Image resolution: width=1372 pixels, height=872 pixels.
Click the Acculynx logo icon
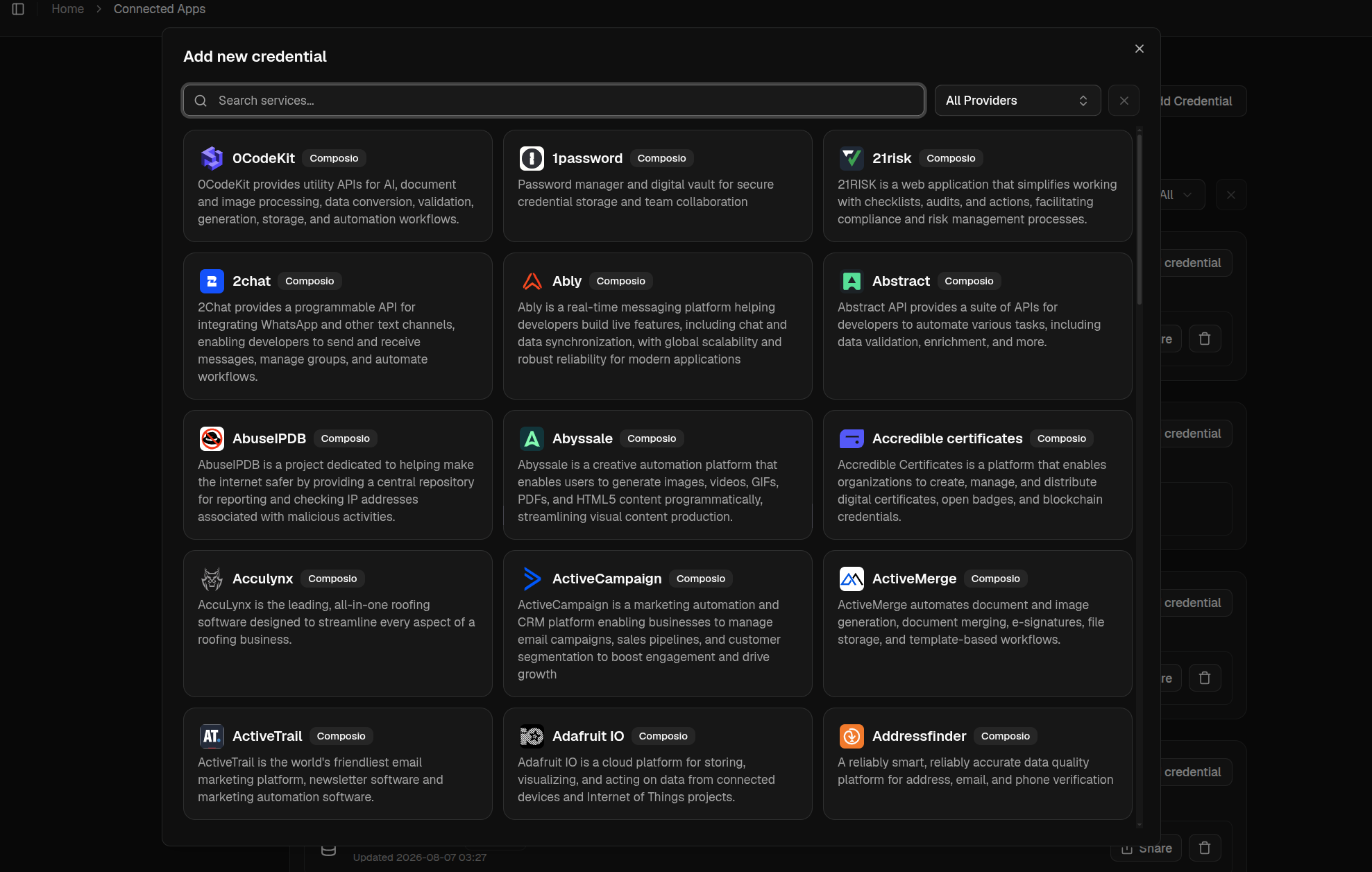click(x=212, y=579)
